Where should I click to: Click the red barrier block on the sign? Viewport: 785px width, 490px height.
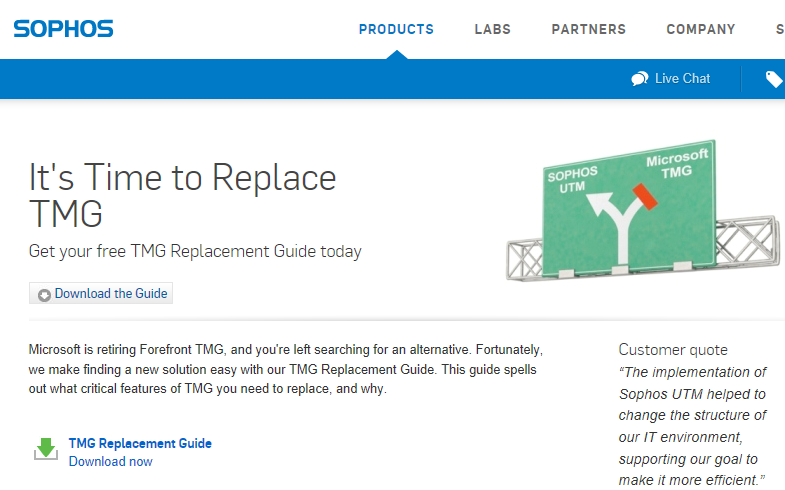coord(645,195)
